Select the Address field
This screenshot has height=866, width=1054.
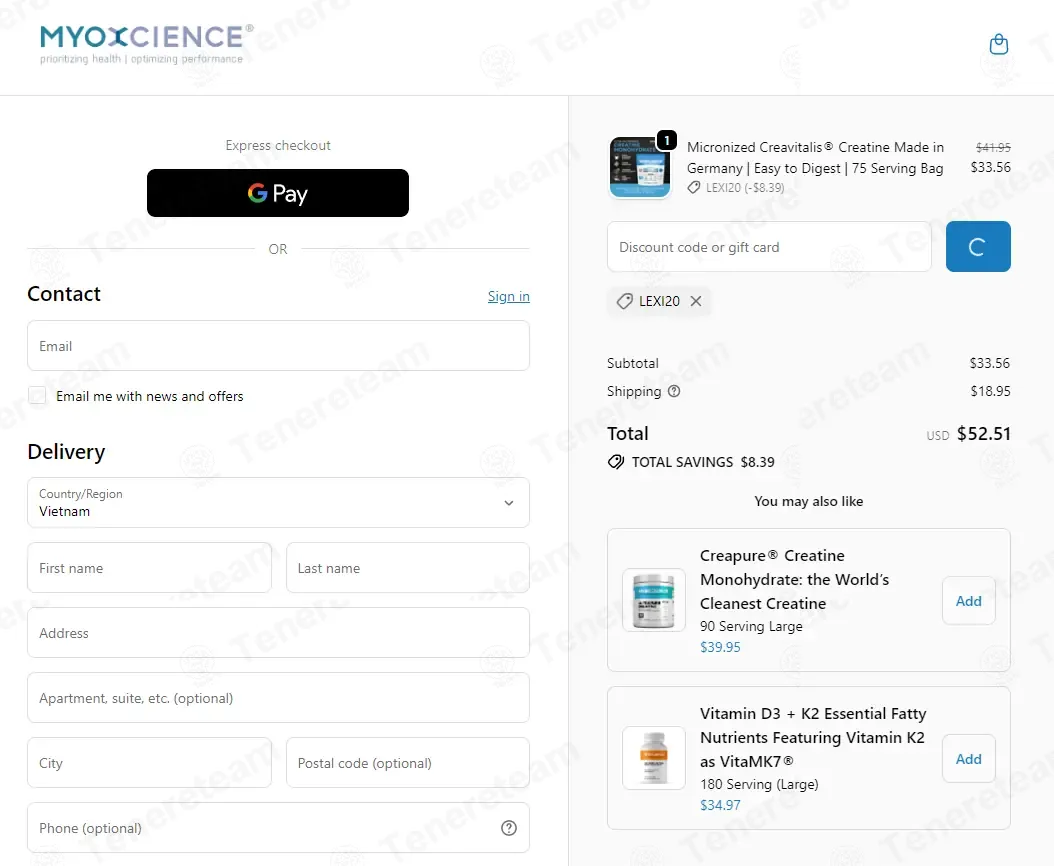pyautogui.click(x=278, y=633)
